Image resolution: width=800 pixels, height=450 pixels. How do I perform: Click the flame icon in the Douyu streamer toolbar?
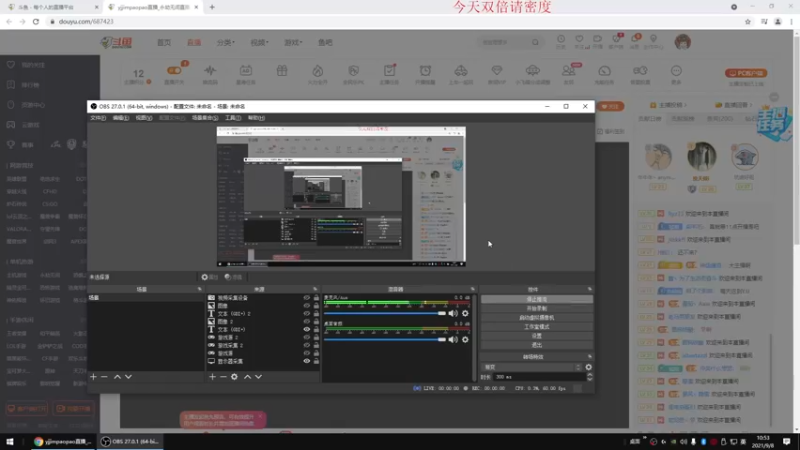pyautogui.click(x=318, y=71)
